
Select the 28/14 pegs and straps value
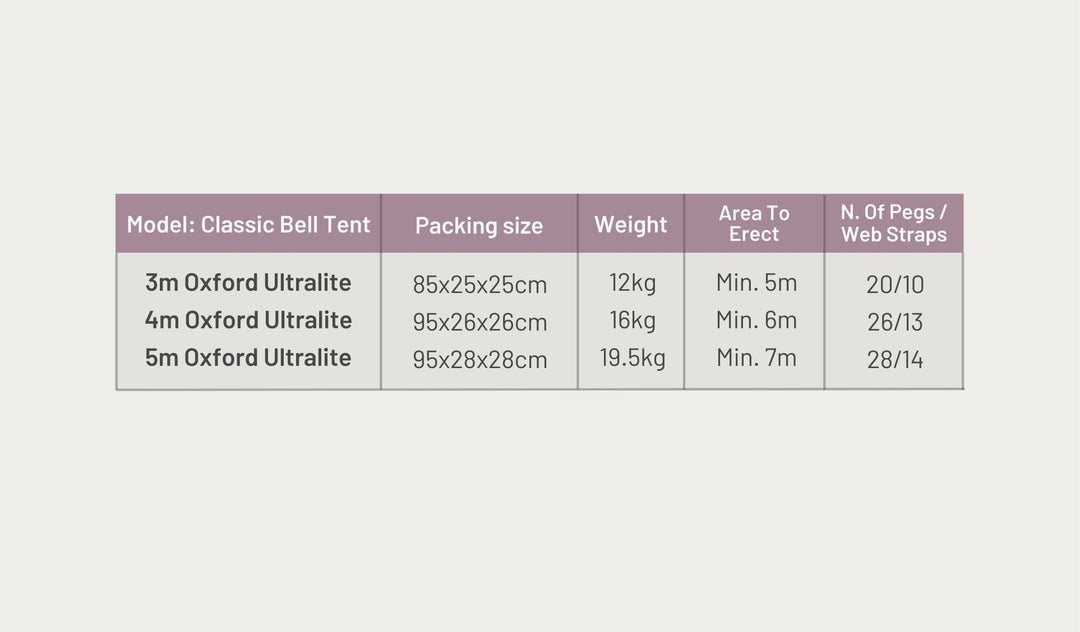click(x=895, y=359)
